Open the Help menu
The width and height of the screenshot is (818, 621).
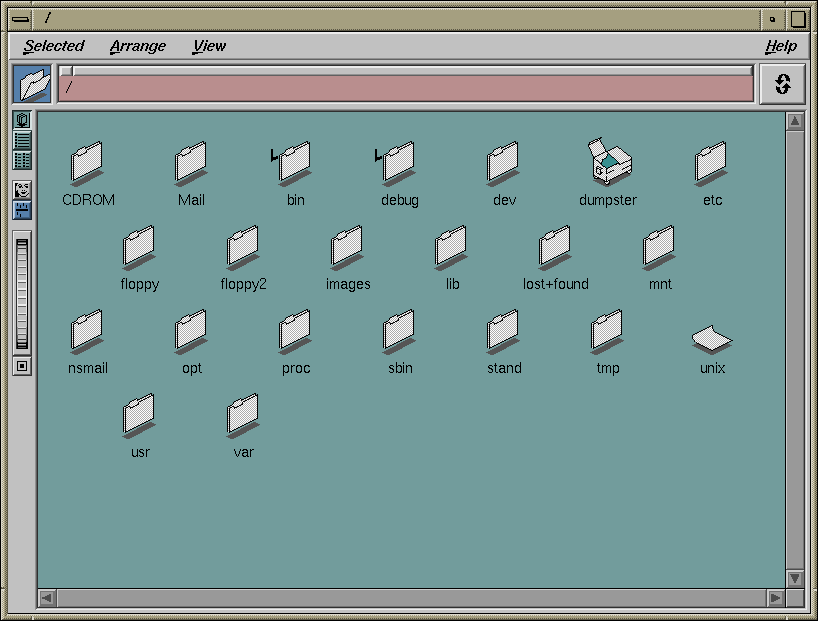coord(780,46)
